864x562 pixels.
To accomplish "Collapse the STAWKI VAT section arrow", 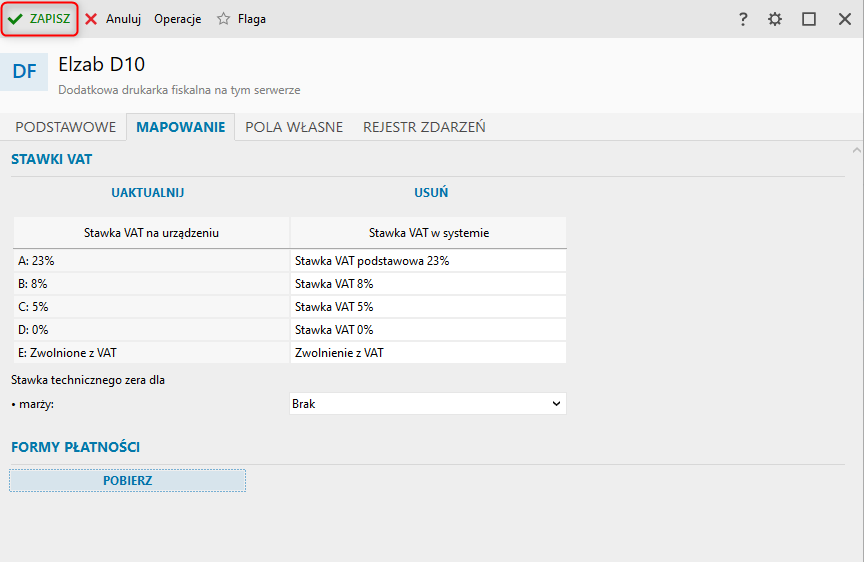I will click(x=856, y=150).
